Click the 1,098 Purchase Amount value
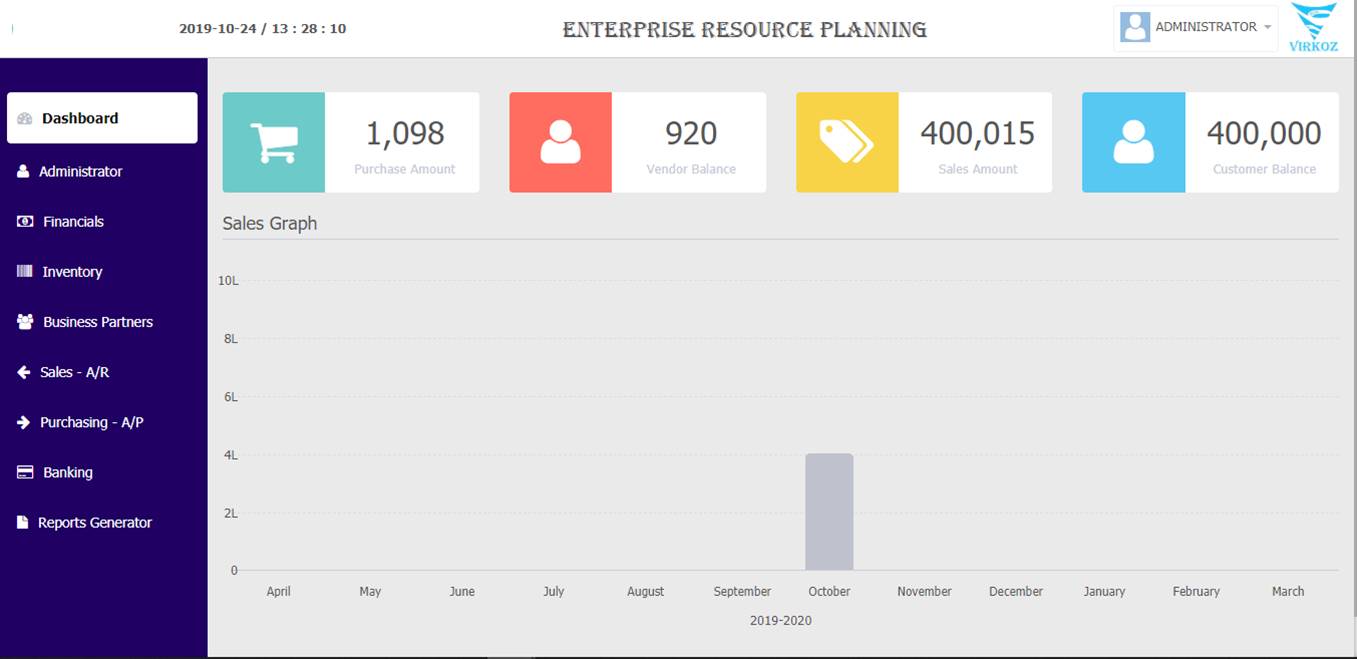Screen dimensions: 1357x659 pyautogui.click(x=404, y=133)
